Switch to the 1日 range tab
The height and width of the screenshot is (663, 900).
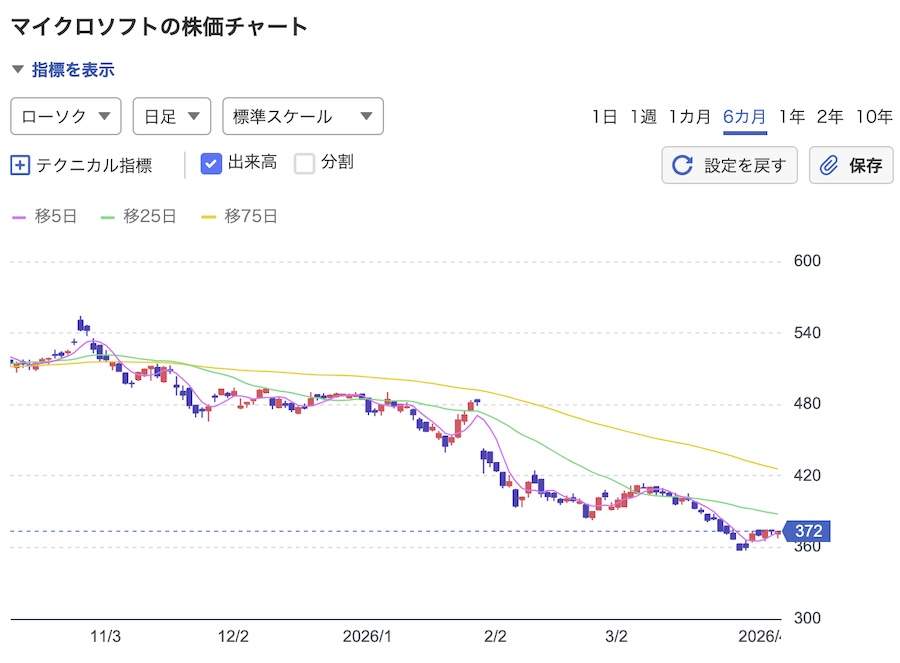[x=604, y=117]
